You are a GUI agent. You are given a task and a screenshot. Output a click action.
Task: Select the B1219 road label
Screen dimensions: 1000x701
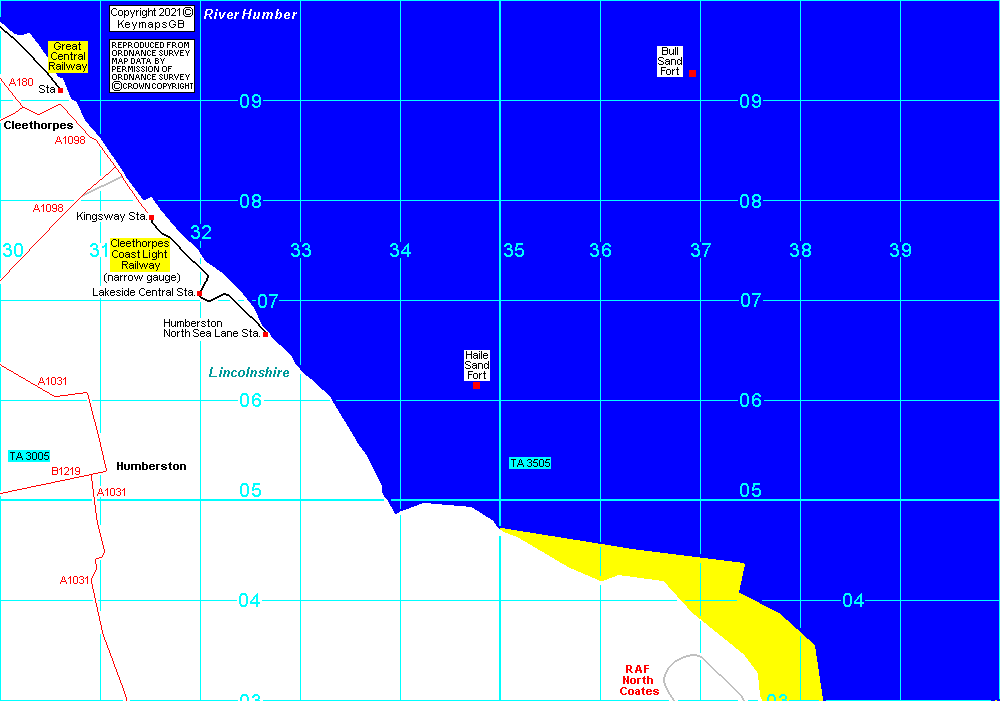(x=65, y=471)
